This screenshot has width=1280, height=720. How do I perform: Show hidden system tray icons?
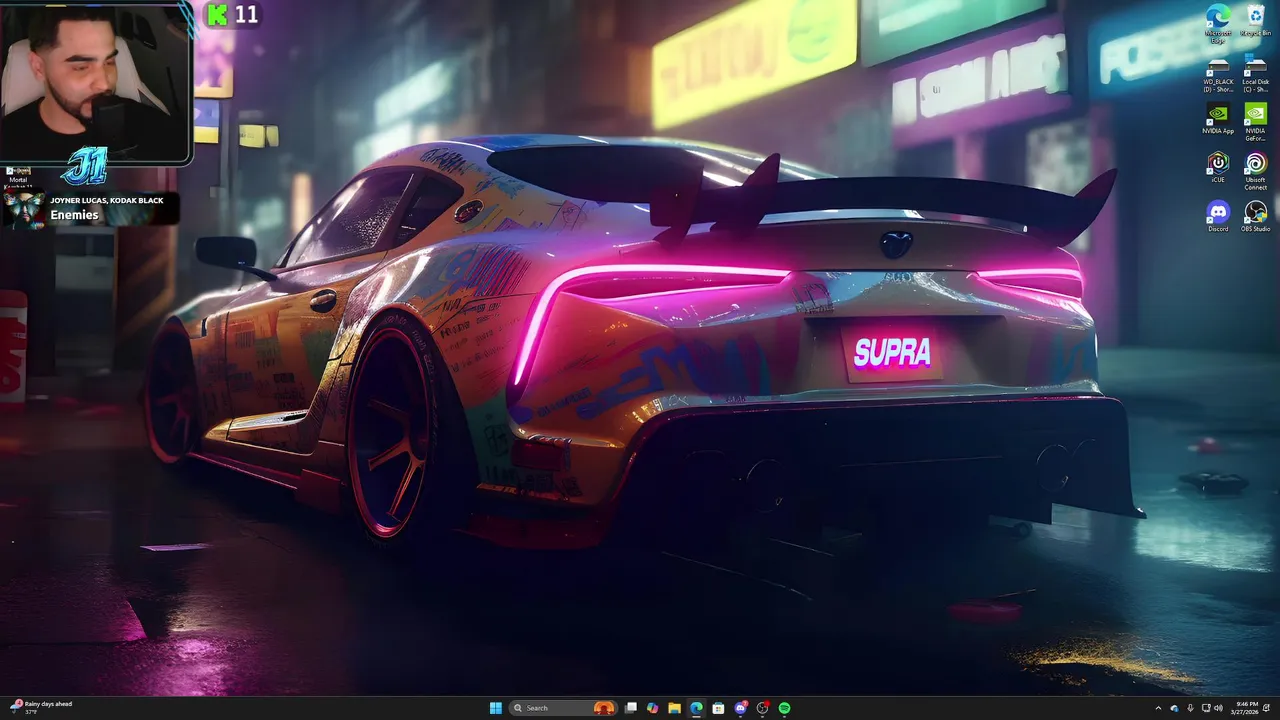(x=1158, y=708)
